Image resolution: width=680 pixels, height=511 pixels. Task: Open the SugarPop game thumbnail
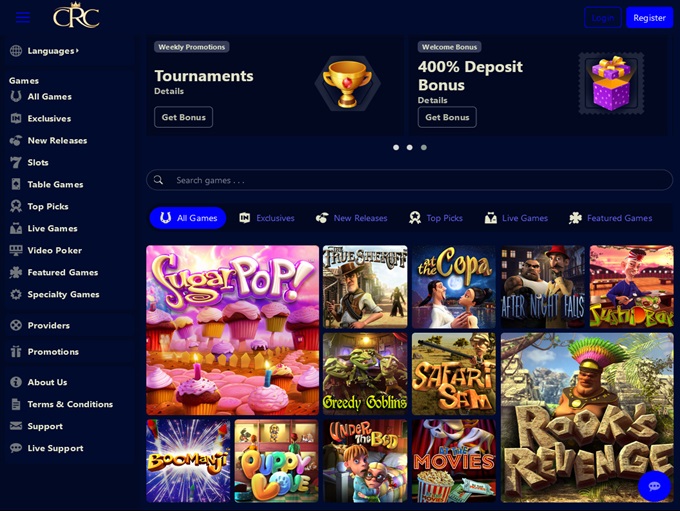click(232, 330)
